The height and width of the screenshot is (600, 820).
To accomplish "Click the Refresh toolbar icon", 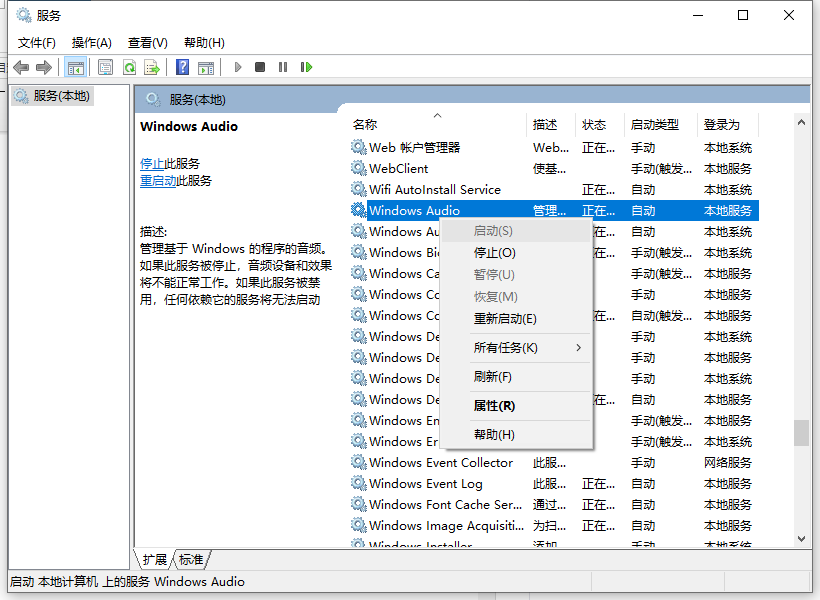I will pos(129,67).
